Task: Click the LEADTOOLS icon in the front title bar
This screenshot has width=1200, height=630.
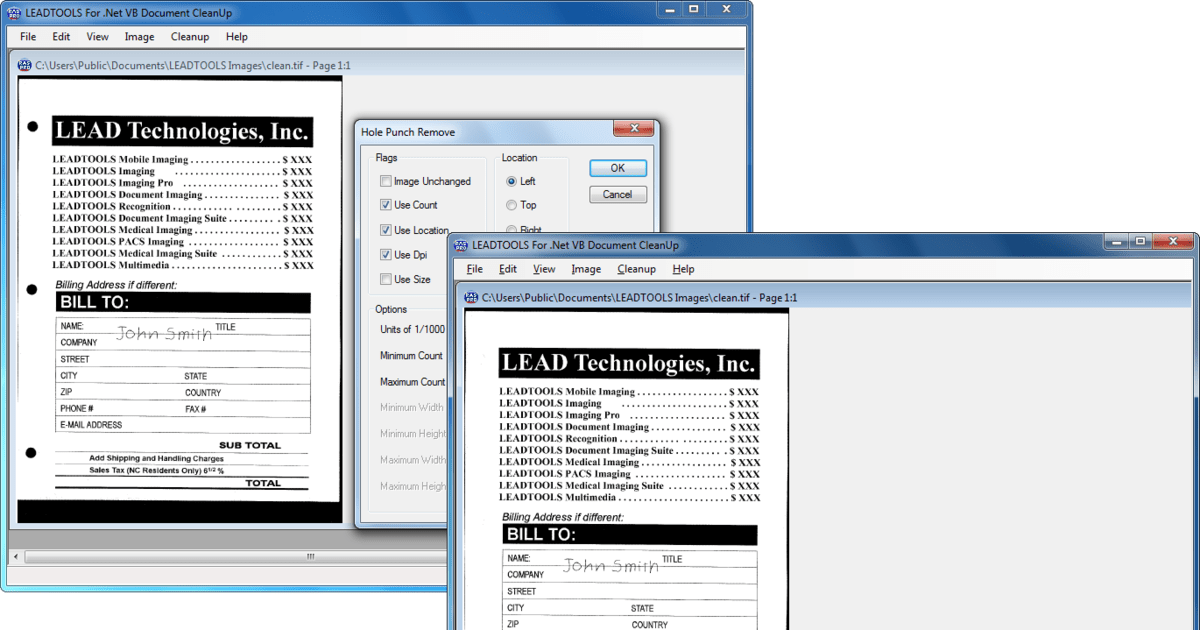Action: coord(463,244)
